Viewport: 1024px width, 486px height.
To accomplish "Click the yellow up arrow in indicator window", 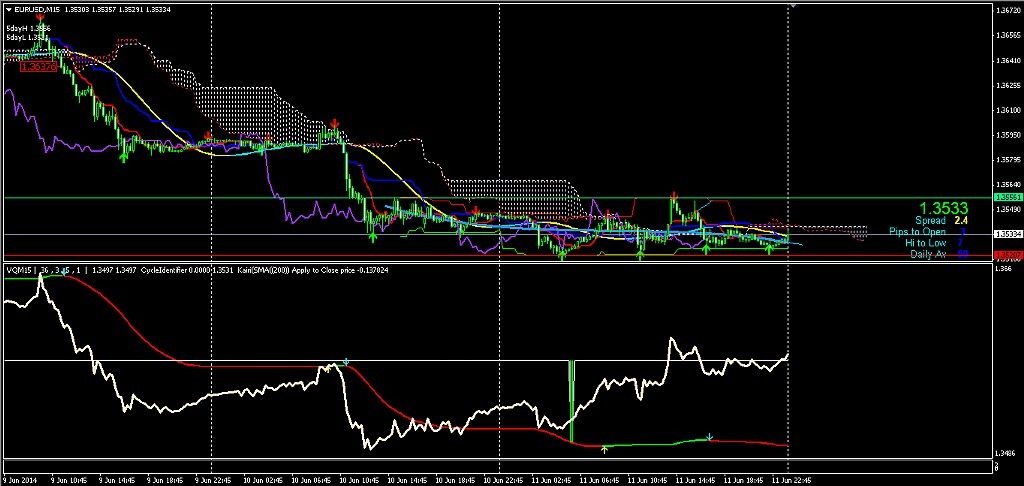I will coord(604,449).
